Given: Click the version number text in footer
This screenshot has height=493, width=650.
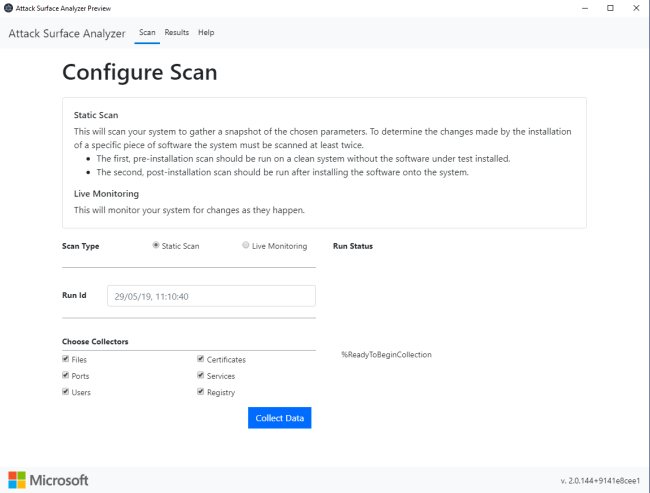Looking at the screenshot, I should (x=600, y=481).
